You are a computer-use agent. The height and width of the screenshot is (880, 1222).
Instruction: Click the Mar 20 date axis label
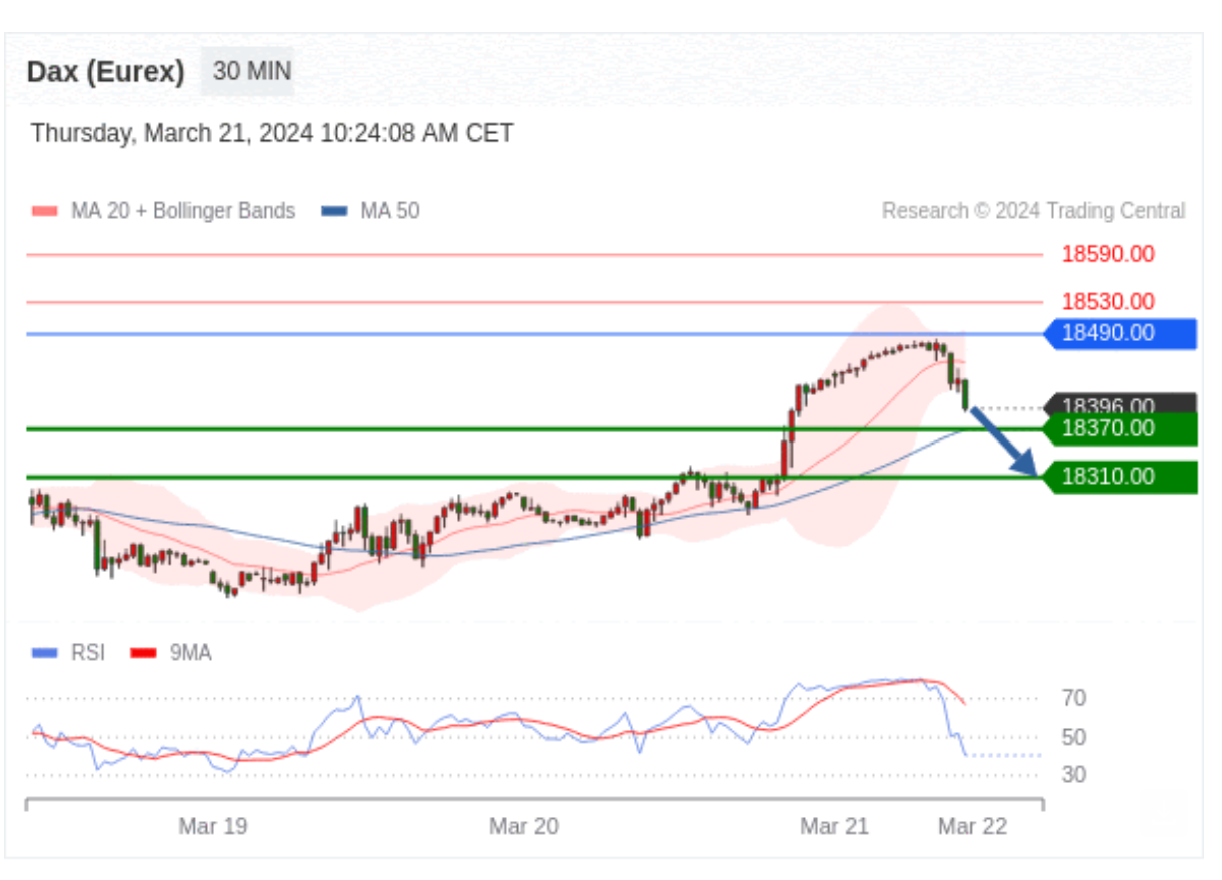[x=524, y=827]
